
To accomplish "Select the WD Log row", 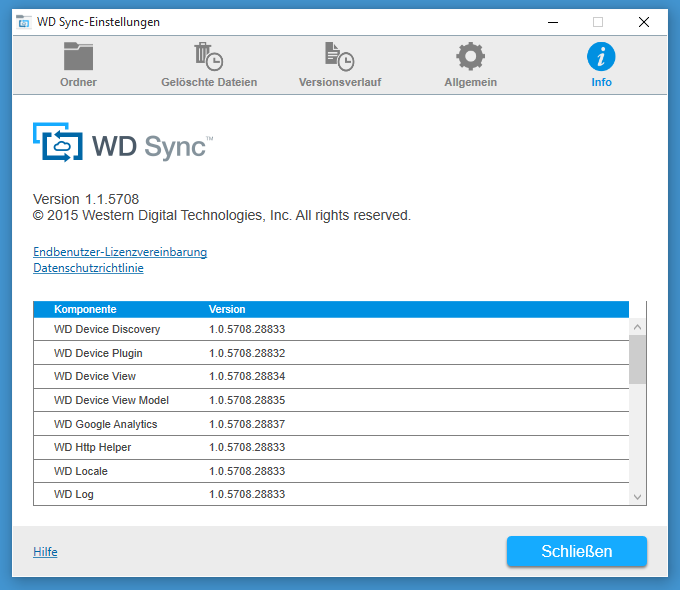I will 331,494.
